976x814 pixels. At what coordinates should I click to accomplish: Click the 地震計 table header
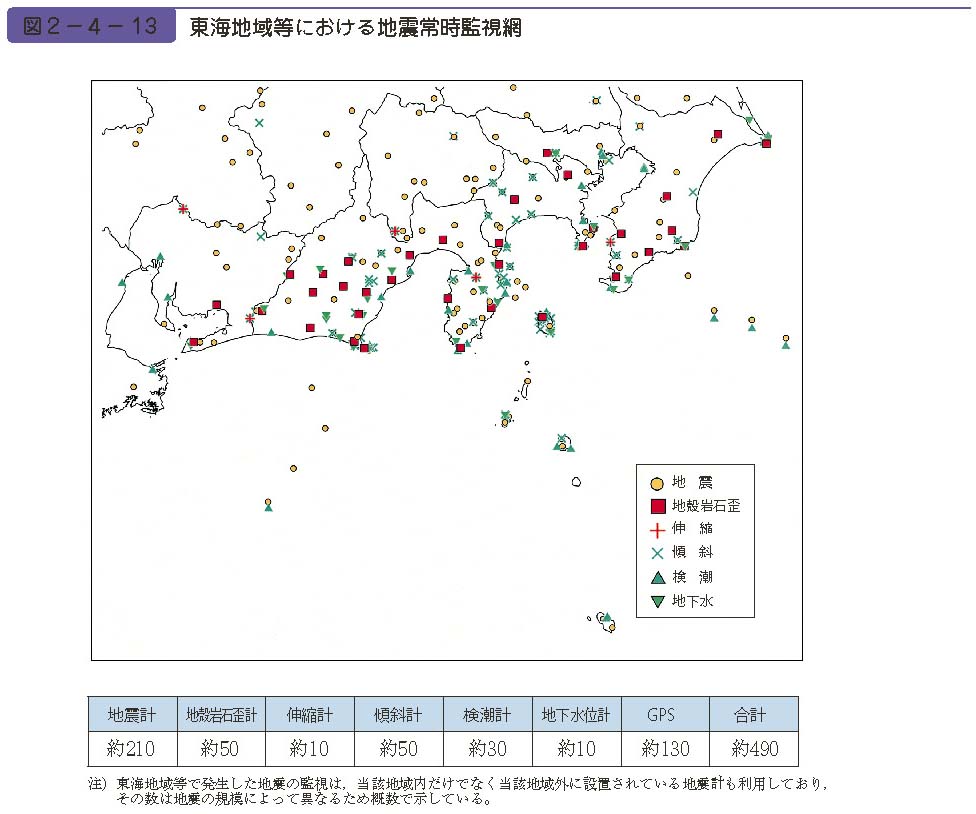coord(132,714)
